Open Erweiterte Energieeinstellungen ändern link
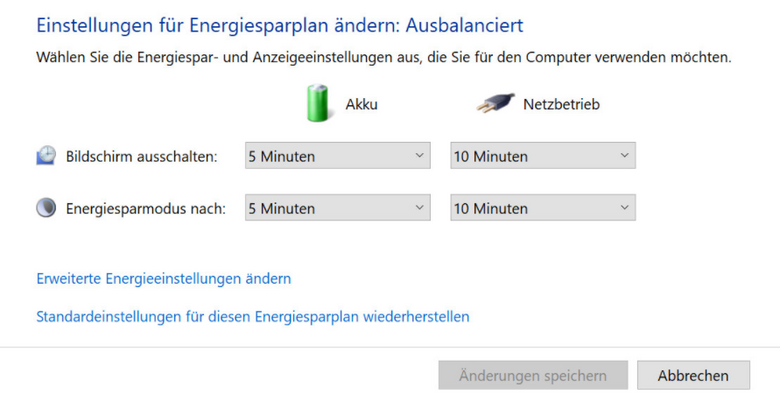 pos(164,279)
